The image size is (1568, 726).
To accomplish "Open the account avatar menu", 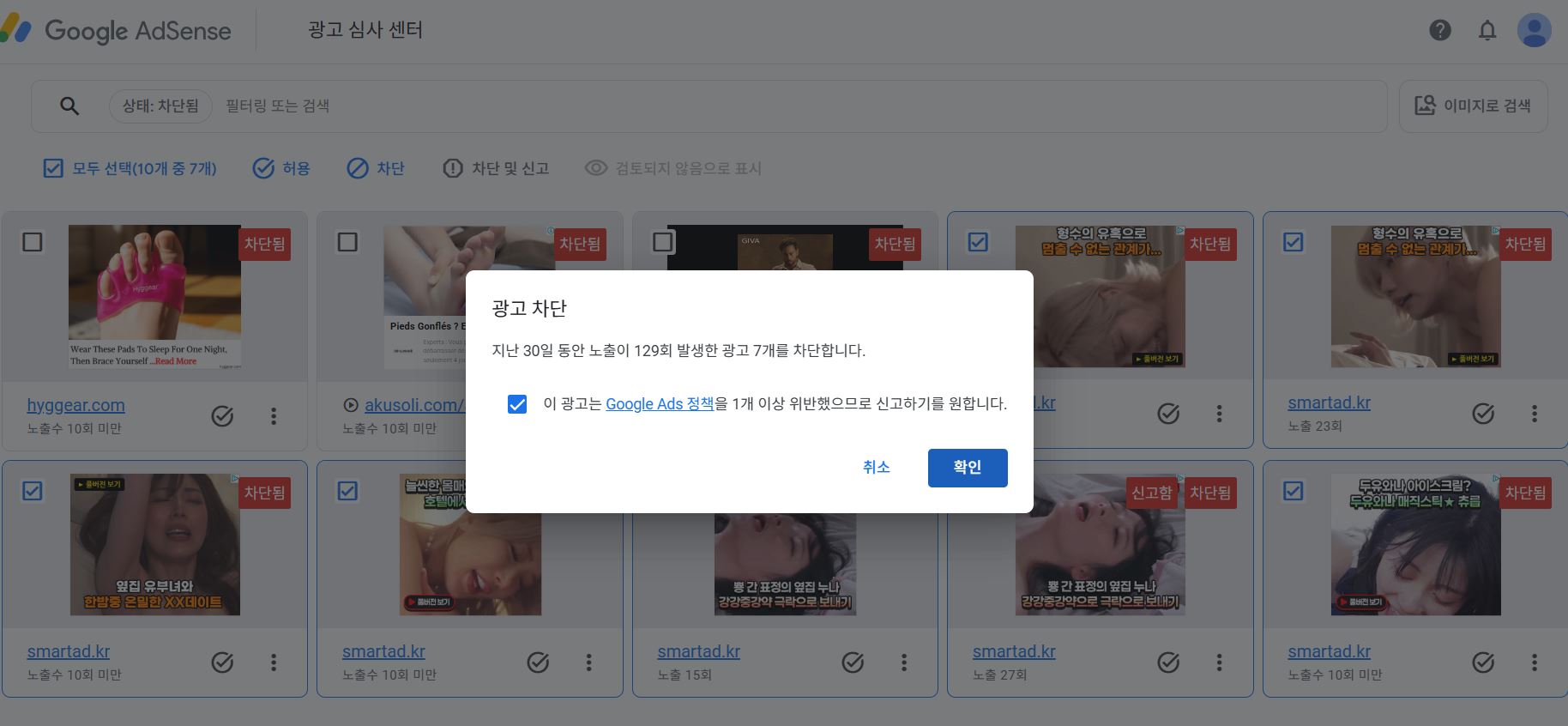I will 1534,31.
